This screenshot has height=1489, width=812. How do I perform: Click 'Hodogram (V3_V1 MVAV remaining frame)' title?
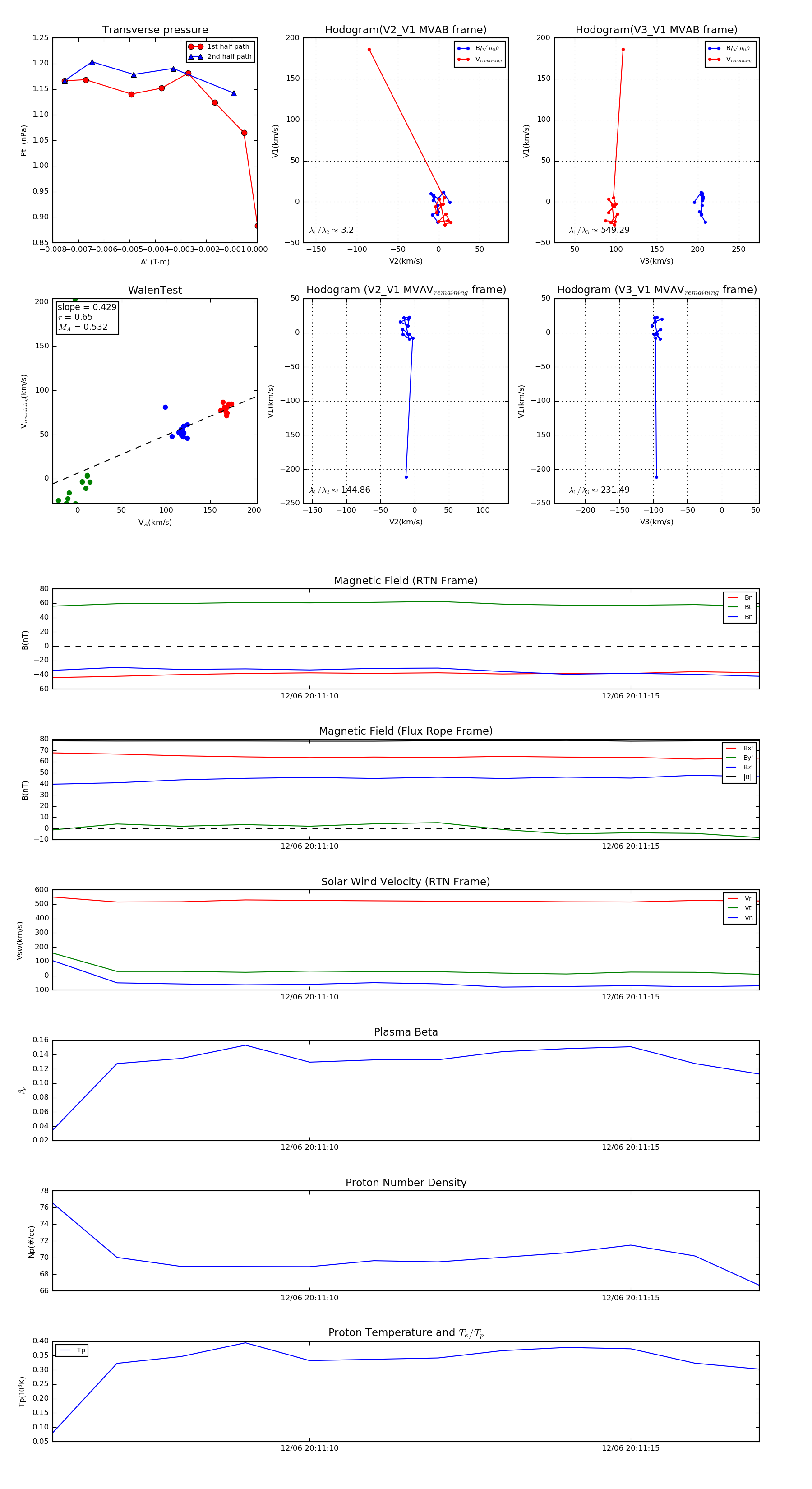tap(656, 290)
